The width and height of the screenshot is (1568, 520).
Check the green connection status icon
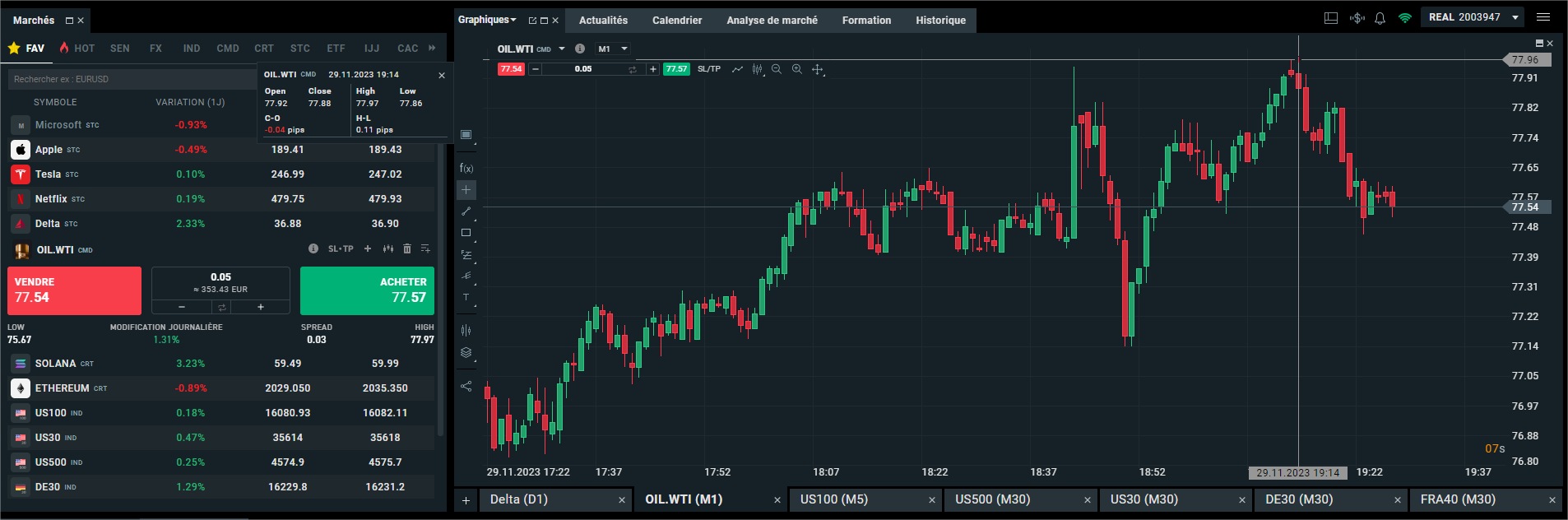coord(1405,17)
